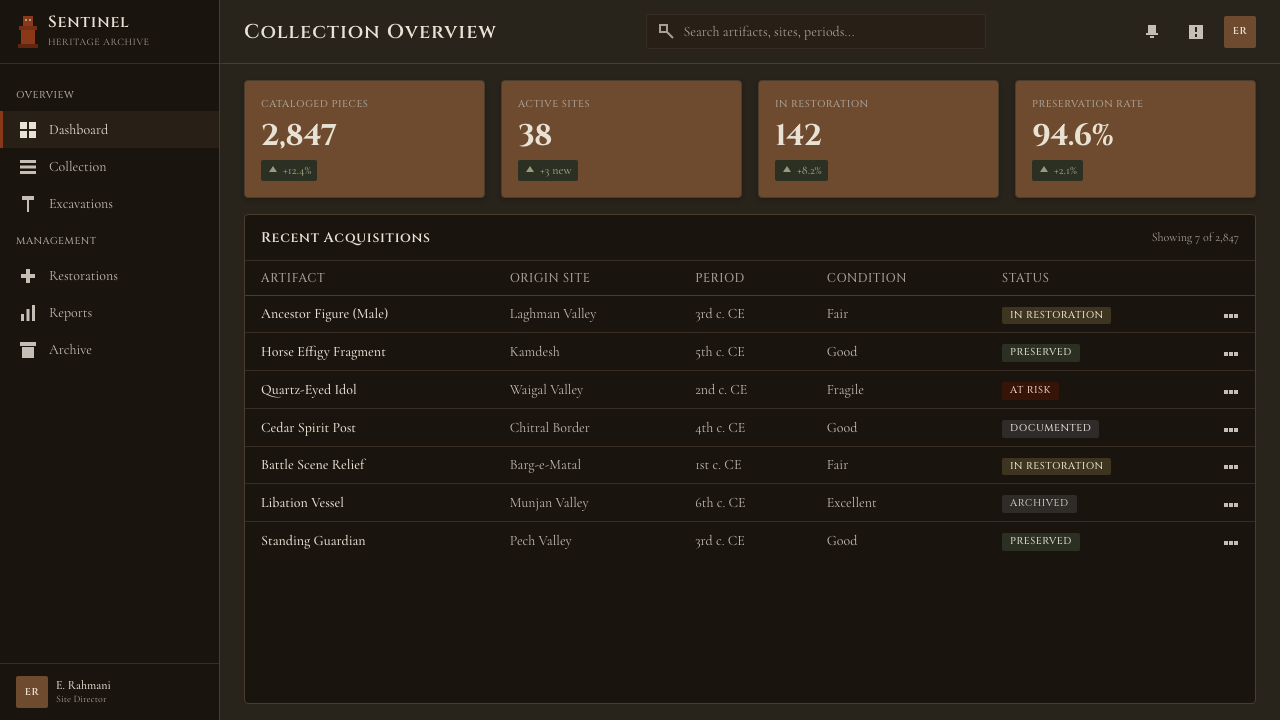Open the Restorations page
This screenshot has width=1280, height=720.
(x=110, y=276)
